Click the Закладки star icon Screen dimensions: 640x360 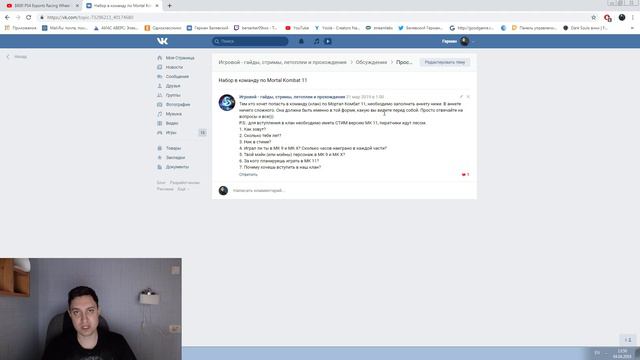160,158
